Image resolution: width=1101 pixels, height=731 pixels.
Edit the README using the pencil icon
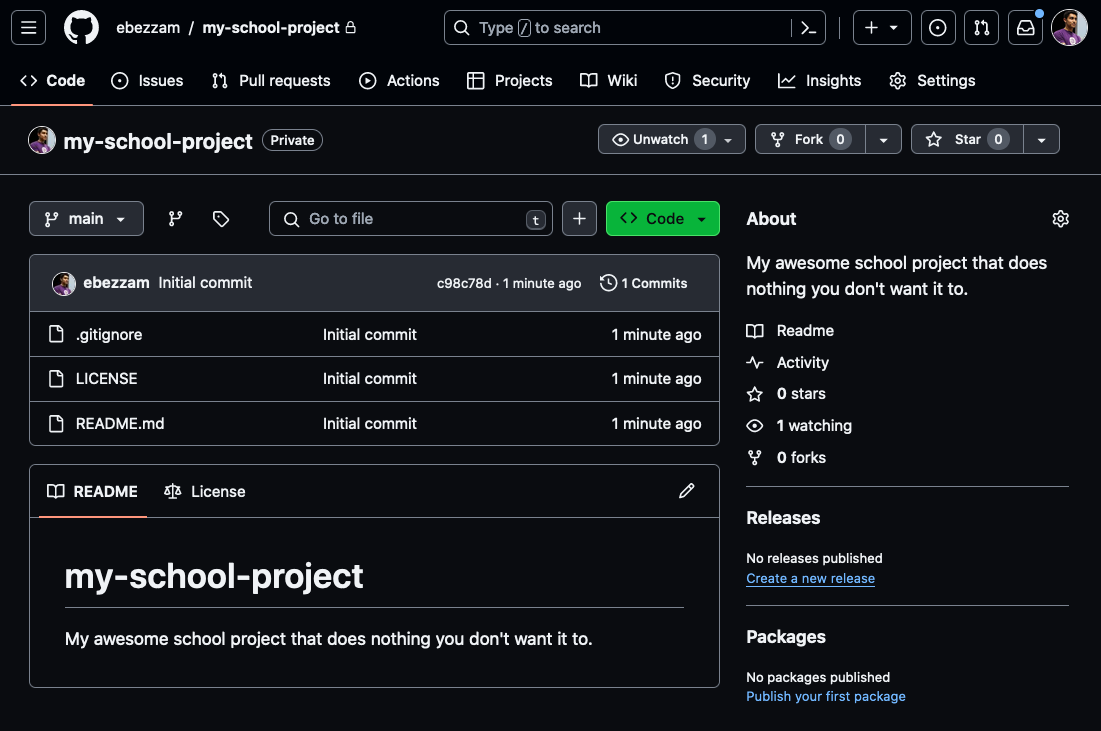tap(687, 490)
